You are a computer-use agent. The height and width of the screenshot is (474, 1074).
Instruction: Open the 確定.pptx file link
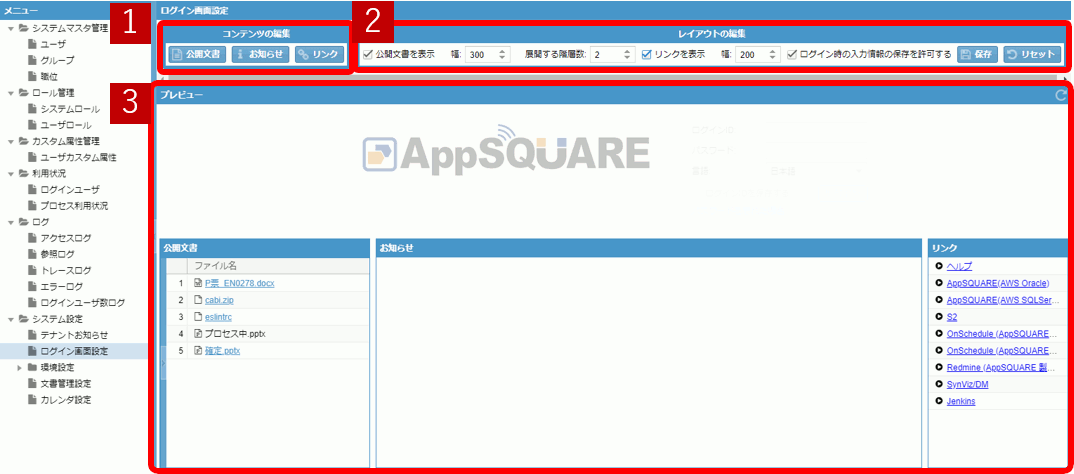pyautogui.click(x=222, y=351)
